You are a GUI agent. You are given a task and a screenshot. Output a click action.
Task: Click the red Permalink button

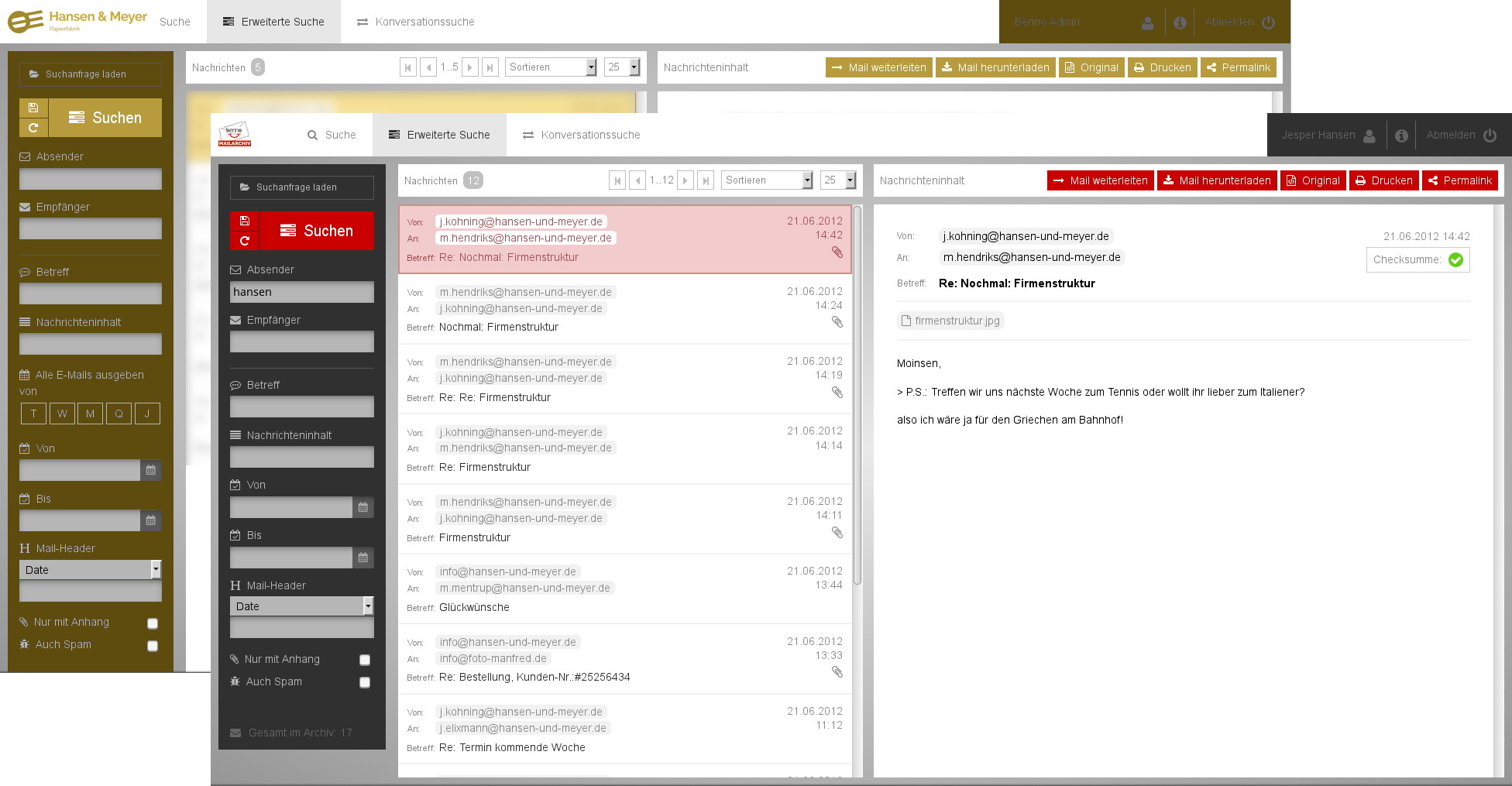[1459, 180]
